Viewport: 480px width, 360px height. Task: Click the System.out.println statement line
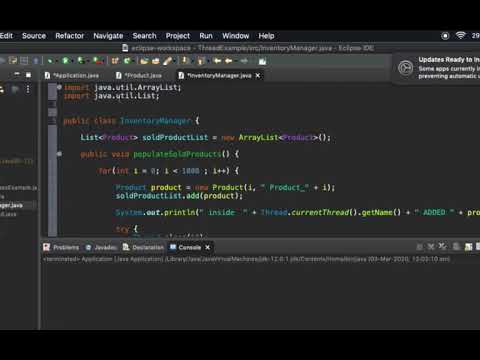(298, 212)
